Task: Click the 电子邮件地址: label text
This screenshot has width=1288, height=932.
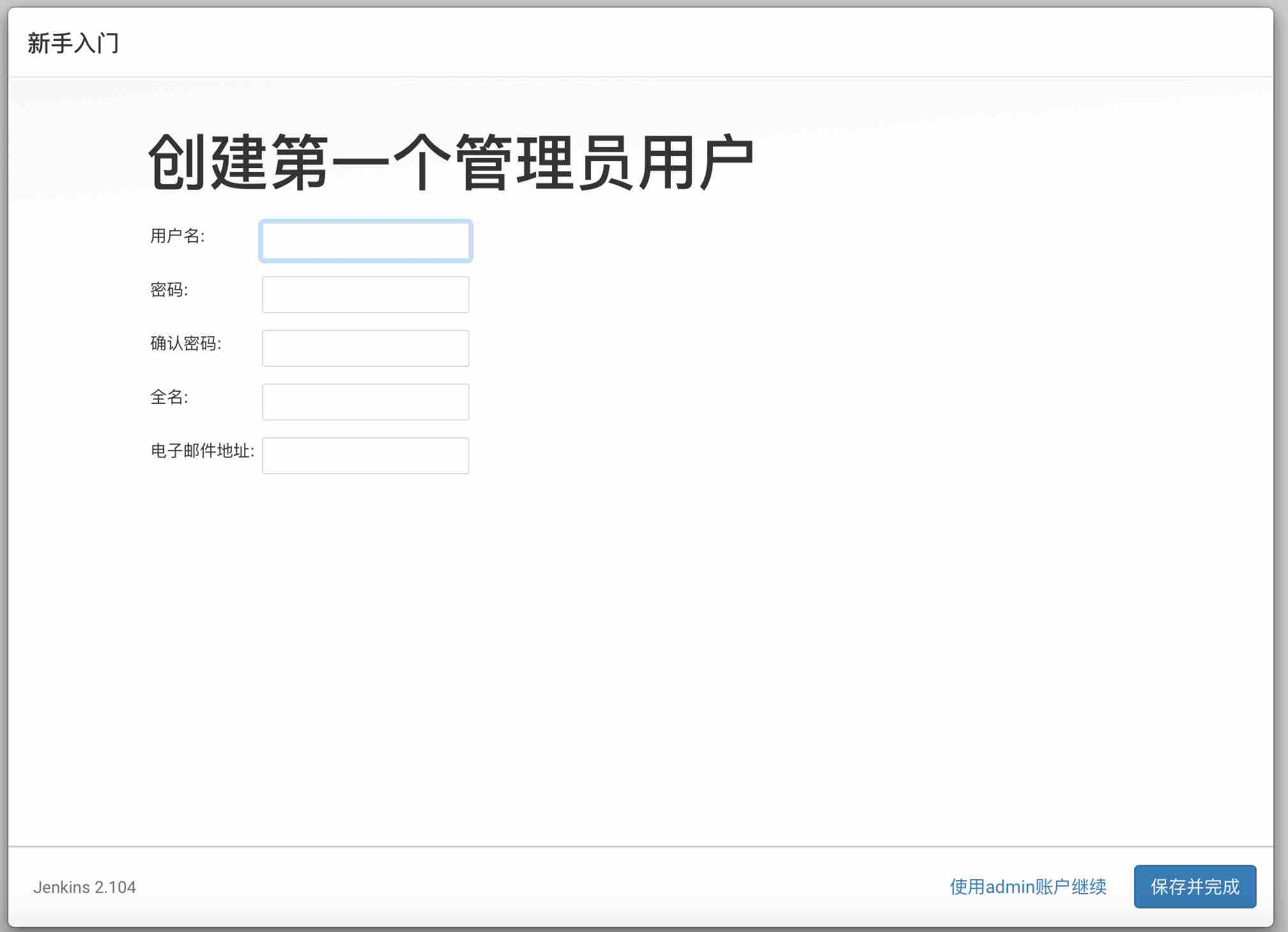Action: (x=202, y=451)
